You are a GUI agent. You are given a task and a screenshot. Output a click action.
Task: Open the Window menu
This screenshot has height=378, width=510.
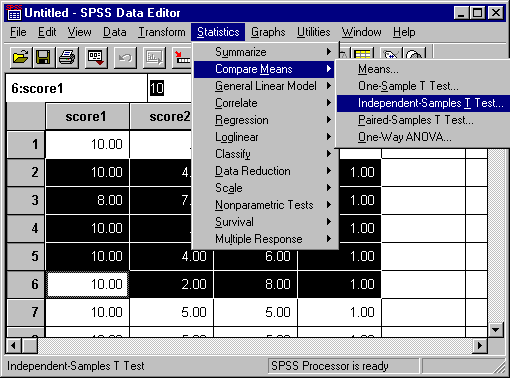361,32
